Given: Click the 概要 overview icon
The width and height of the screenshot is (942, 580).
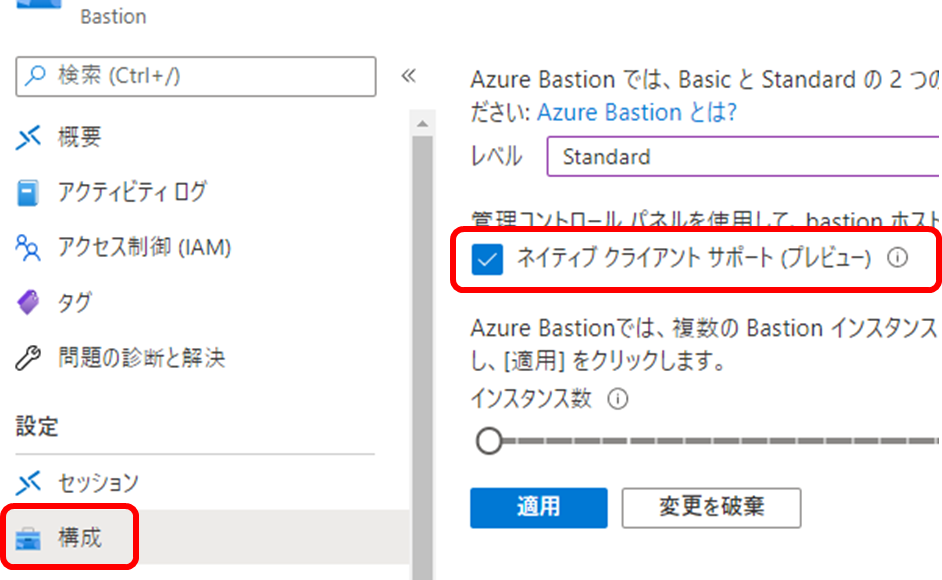Looking at the screenshot, I should click(x=28, y=138).
